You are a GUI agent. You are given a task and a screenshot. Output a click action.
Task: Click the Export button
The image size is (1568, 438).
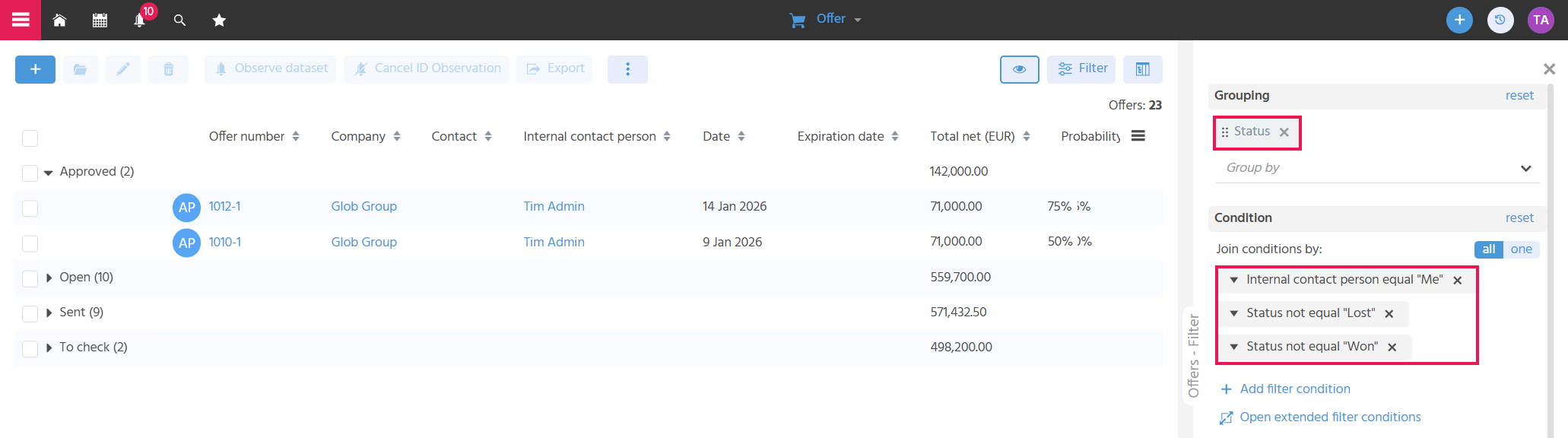(x=554, y=69)
